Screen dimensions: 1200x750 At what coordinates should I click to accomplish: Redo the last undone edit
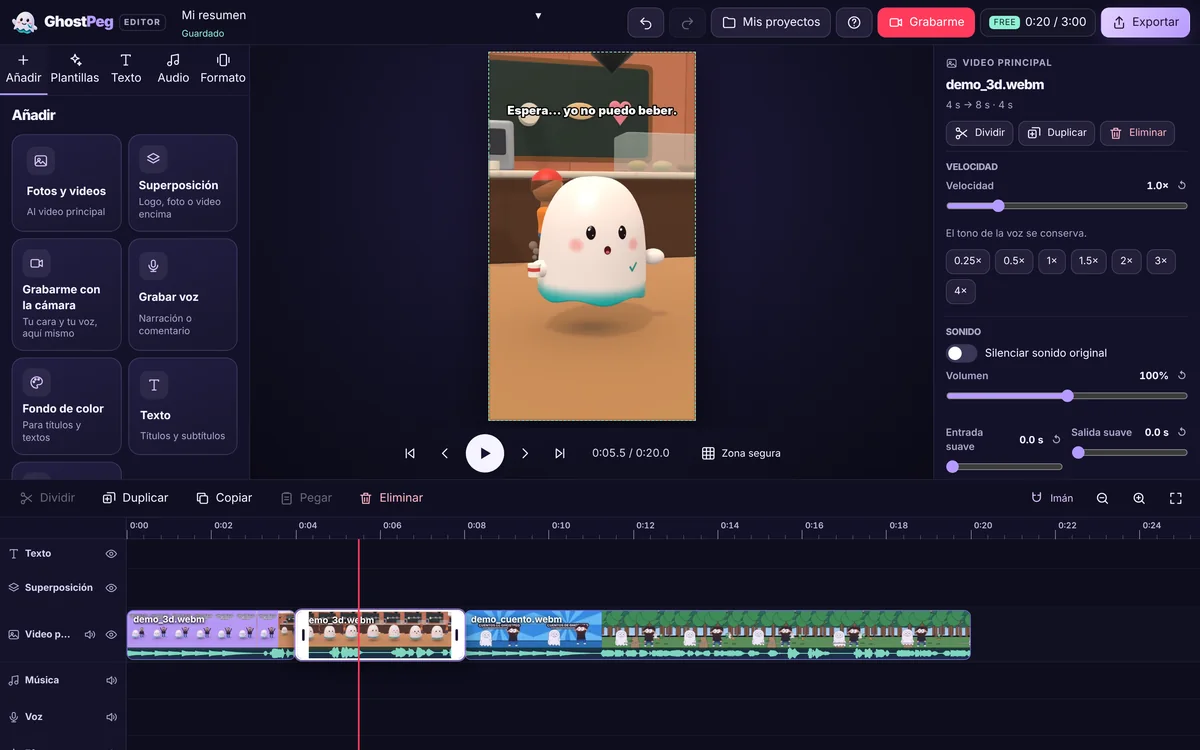pos(687,22)
